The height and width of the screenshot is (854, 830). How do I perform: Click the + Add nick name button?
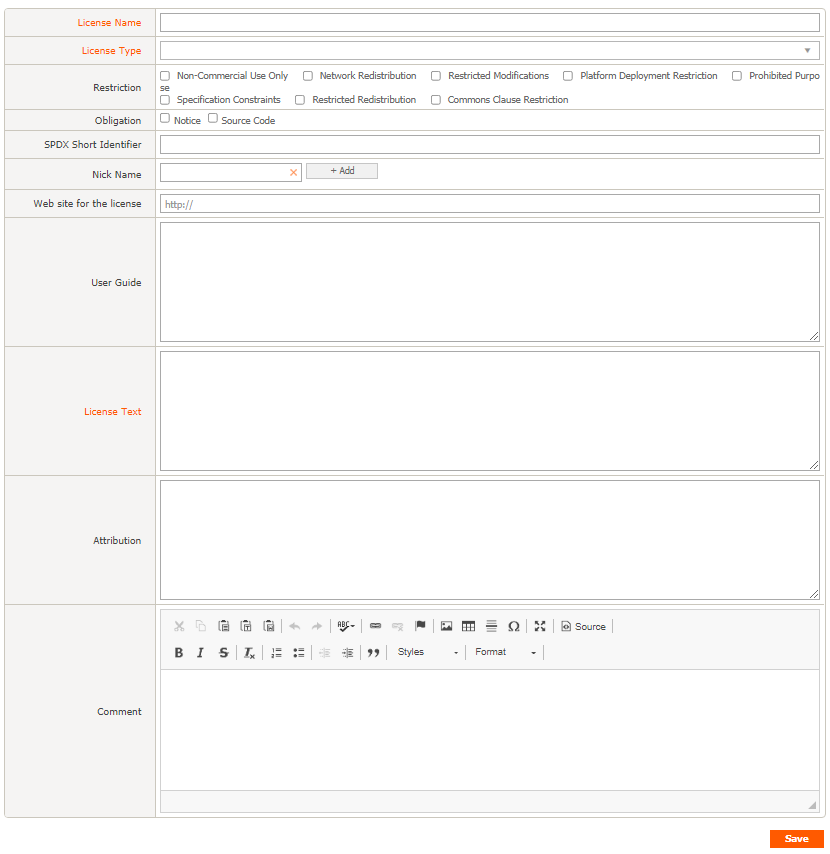pyautogui.click(x=342, y=171)
